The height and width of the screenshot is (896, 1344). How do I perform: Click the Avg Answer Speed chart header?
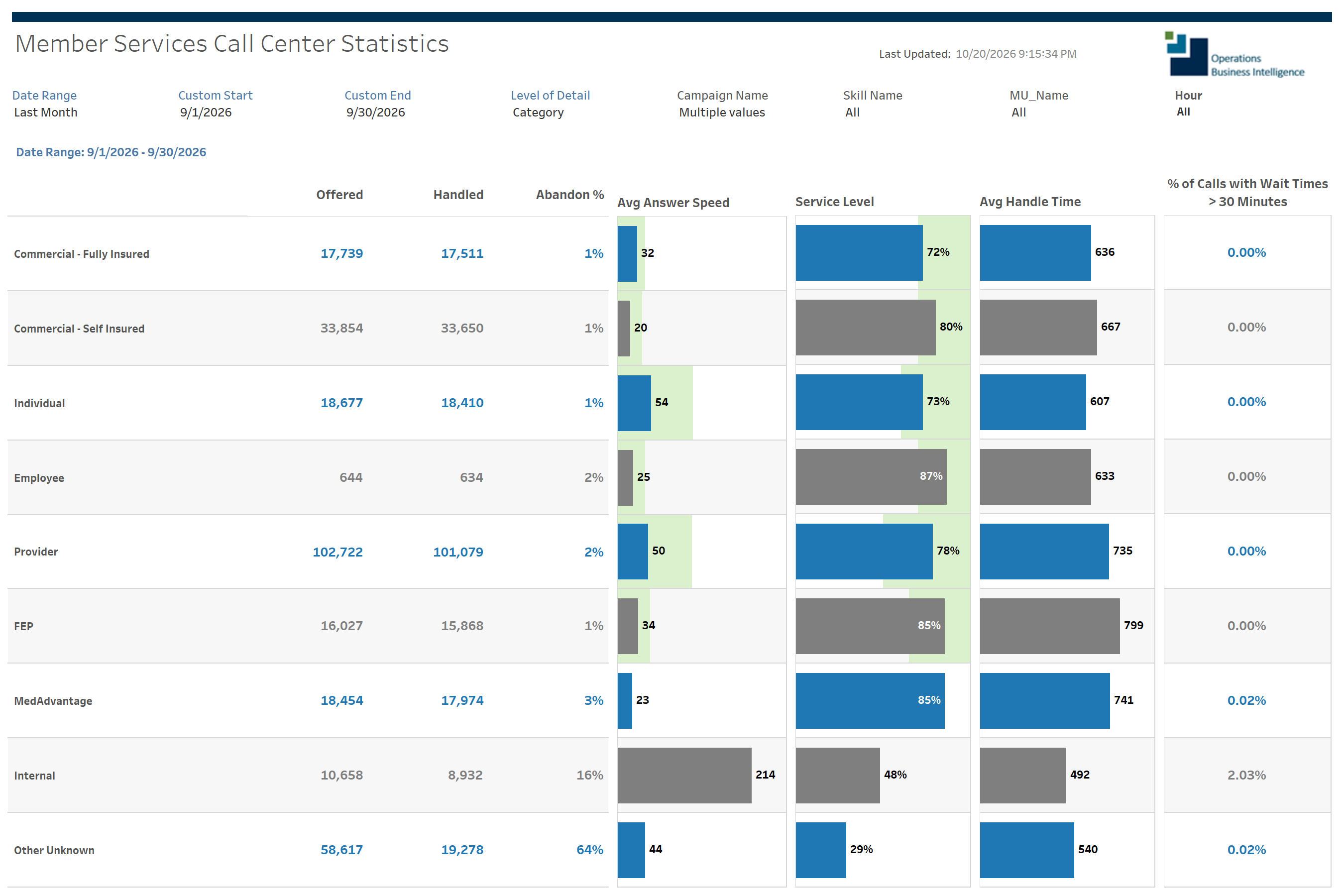(x=673, y=203)
